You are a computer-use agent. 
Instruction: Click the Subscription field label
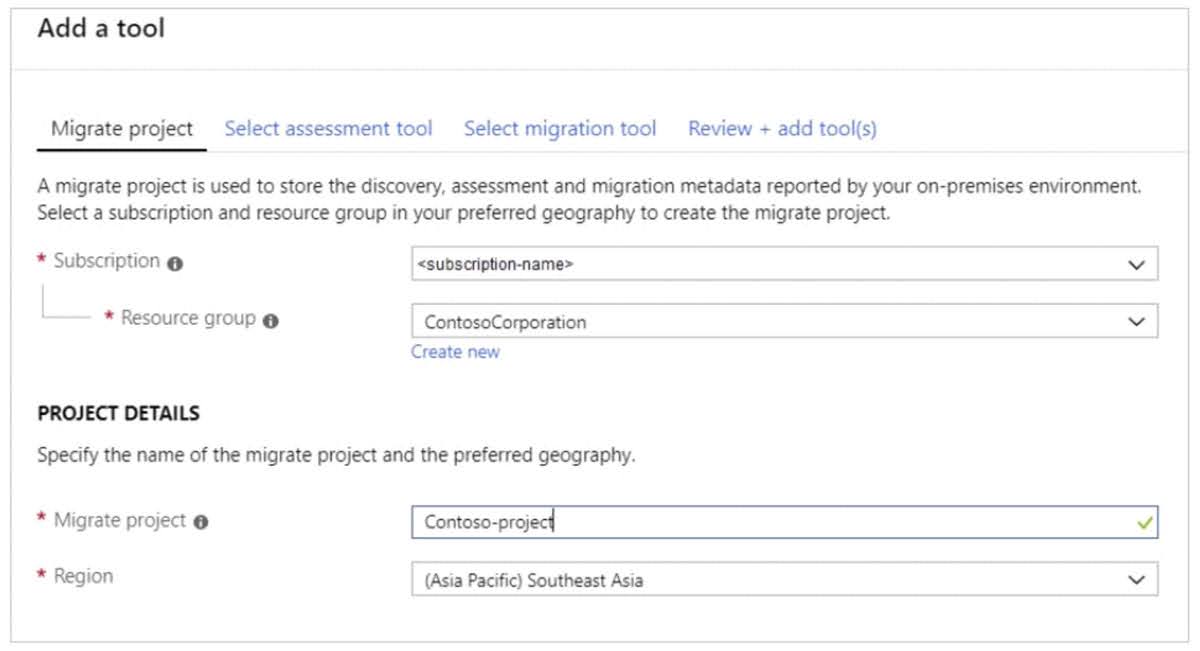pyautogui.click(x=106, y=261)
